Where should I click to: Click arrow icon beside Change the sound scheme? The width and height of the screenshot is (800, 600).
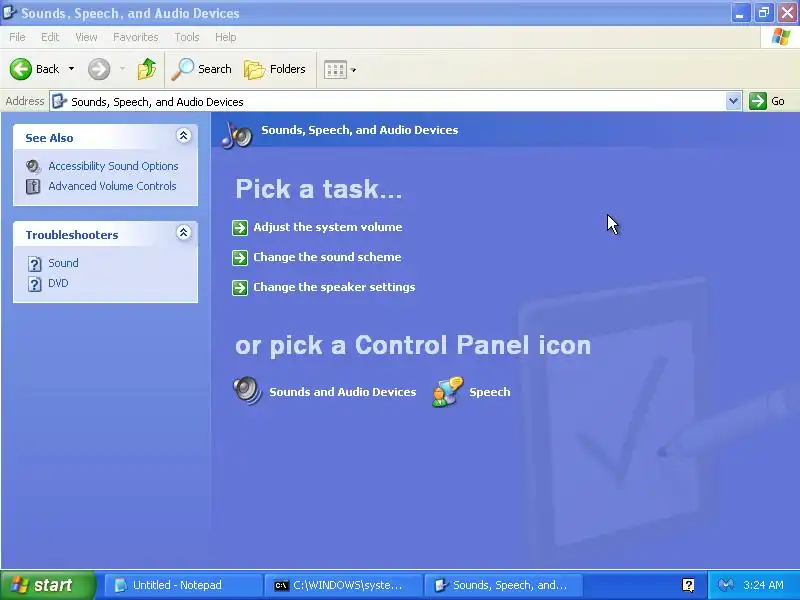[x=240, y=258]
